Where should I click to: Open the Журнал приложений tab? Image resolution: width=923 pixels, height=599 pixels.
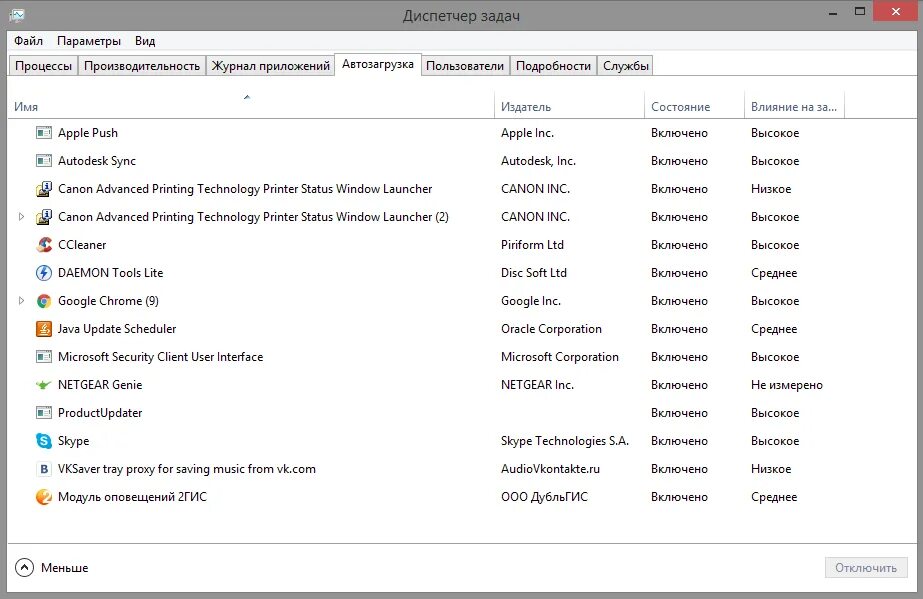coord(271,66)
